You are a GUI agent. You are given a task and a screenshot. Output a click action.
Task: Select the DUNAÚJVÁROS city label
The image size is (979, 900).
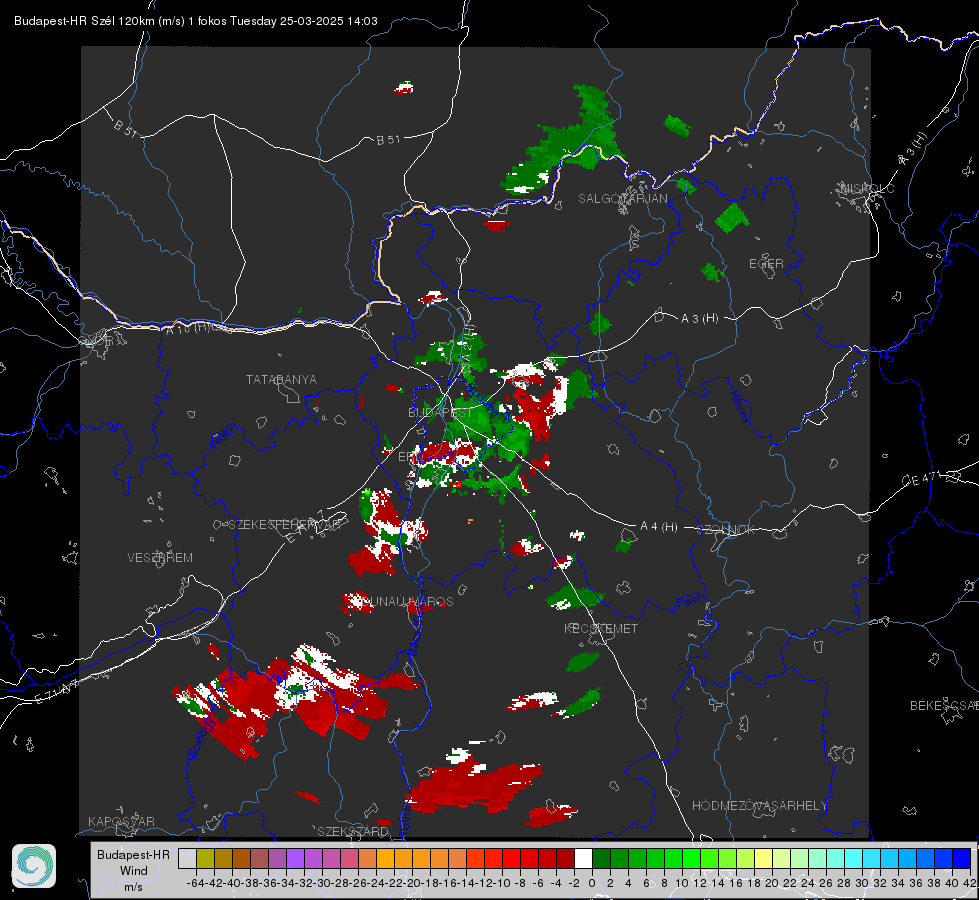click(x=407, y=601)
